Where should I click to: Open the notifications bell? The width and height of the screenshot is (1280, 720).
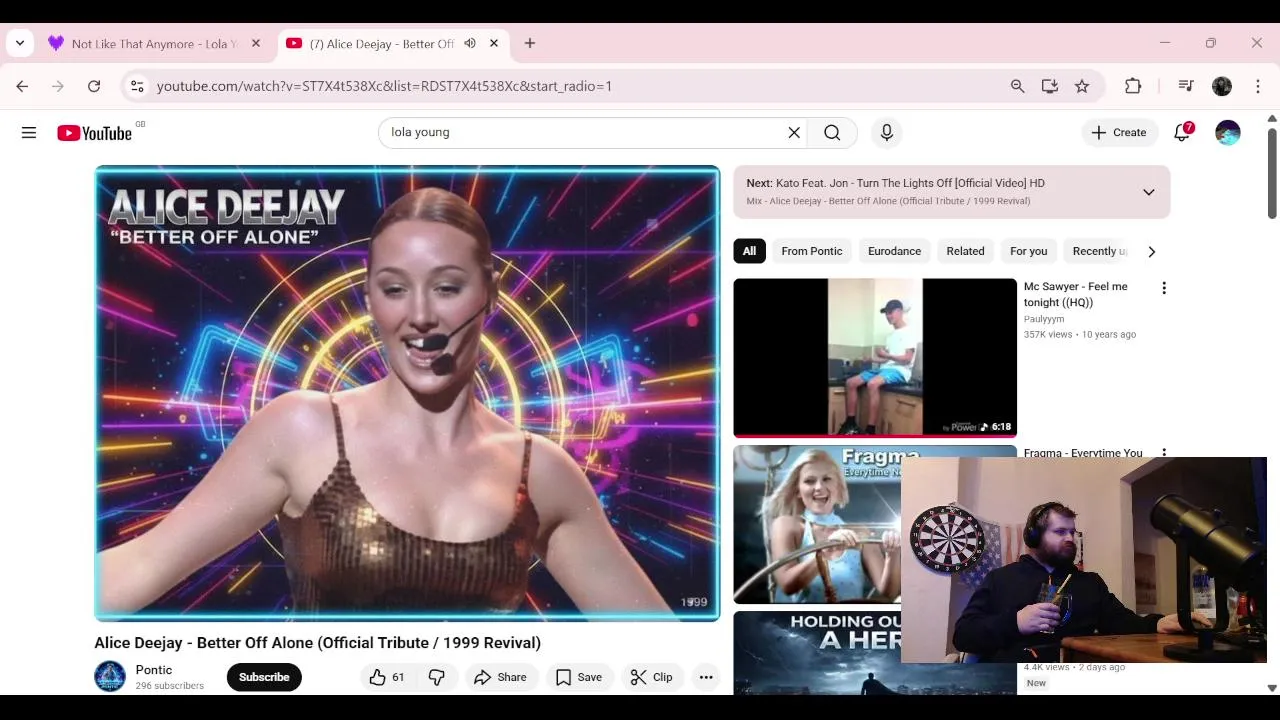(x=1182, y=132)
